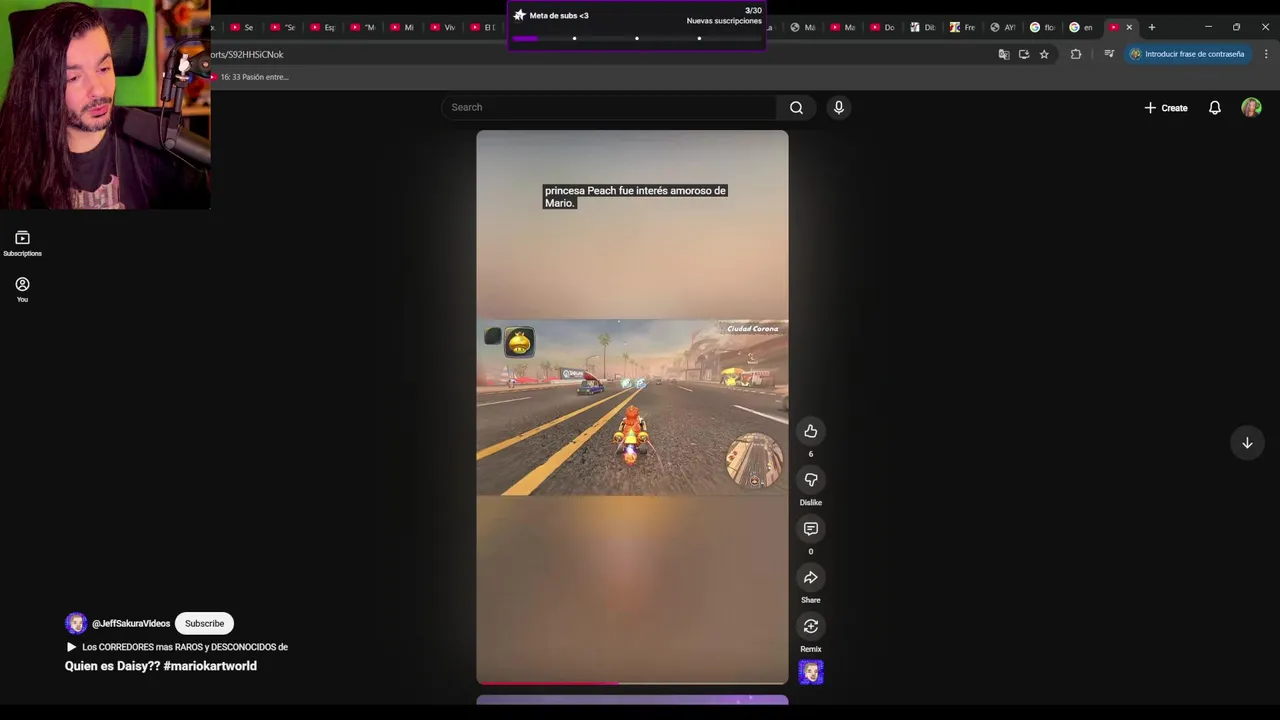
Task: Open the sound source thumbnail below Remix
Action: [x=811, y=672]
